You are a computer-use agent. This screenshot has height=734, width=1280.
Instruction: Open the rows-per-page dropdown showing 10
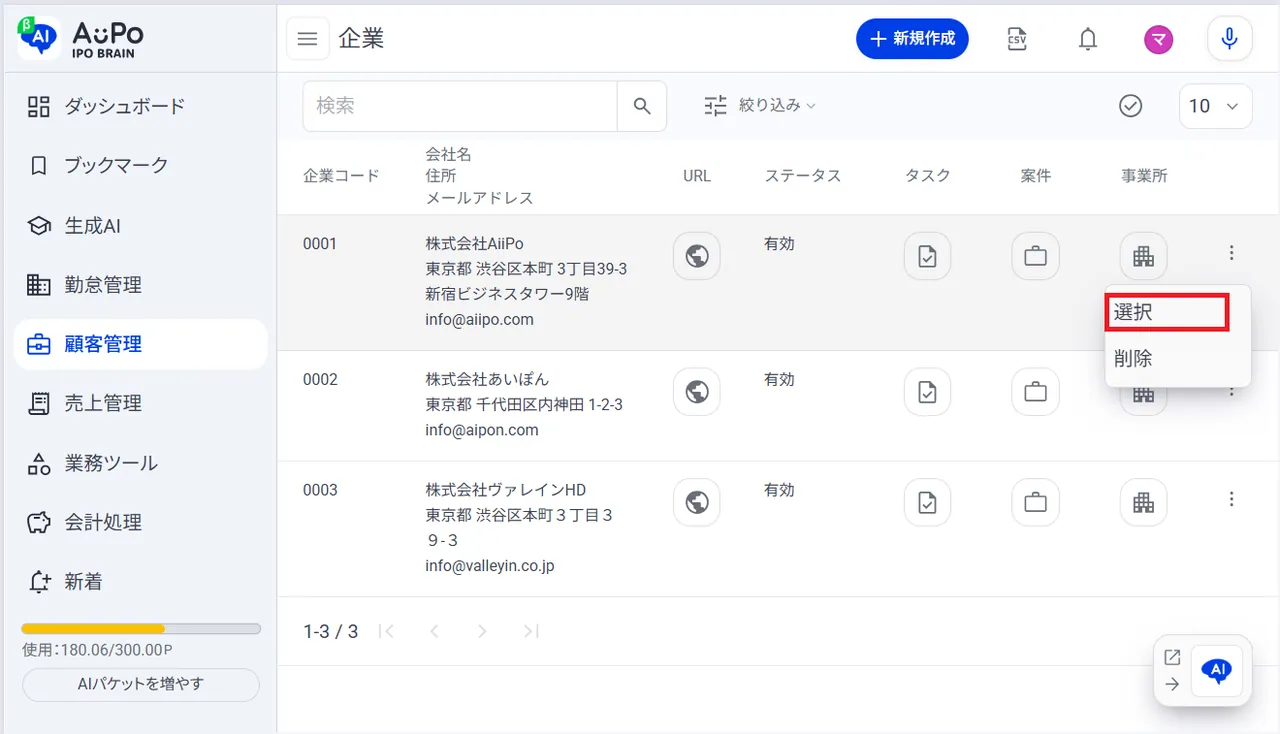[x=1216, y=106]
